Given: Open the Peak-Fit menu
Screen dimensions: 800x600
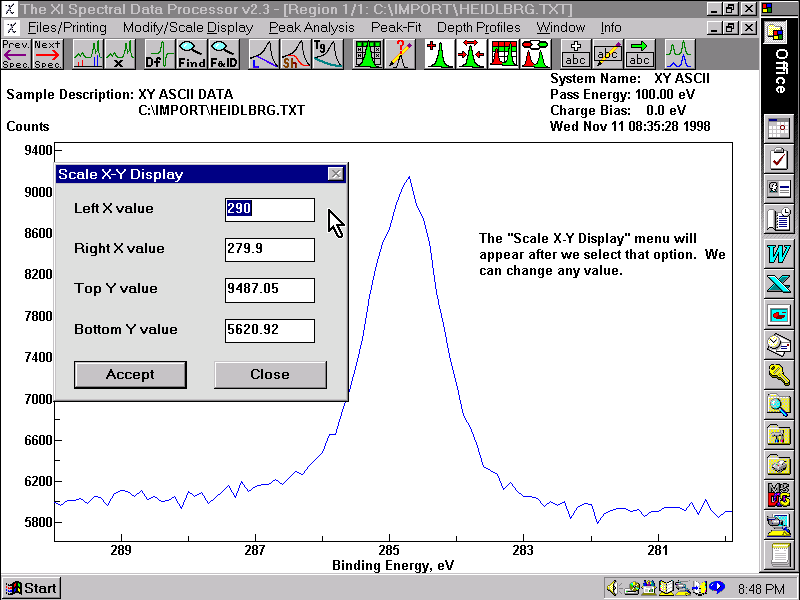Looking at the screenshot, I should point(396,27).
